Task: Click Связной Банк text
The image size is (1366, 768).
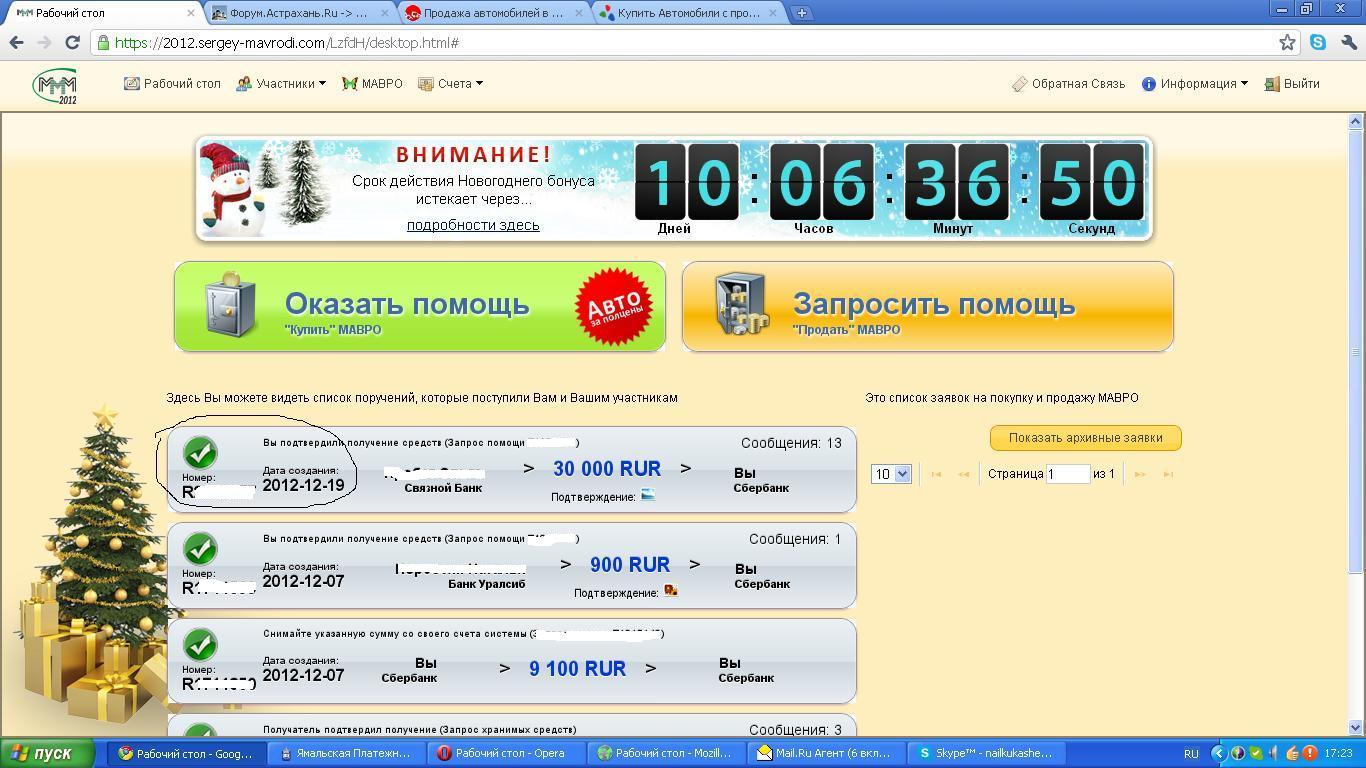Action: tap(443, 488)
